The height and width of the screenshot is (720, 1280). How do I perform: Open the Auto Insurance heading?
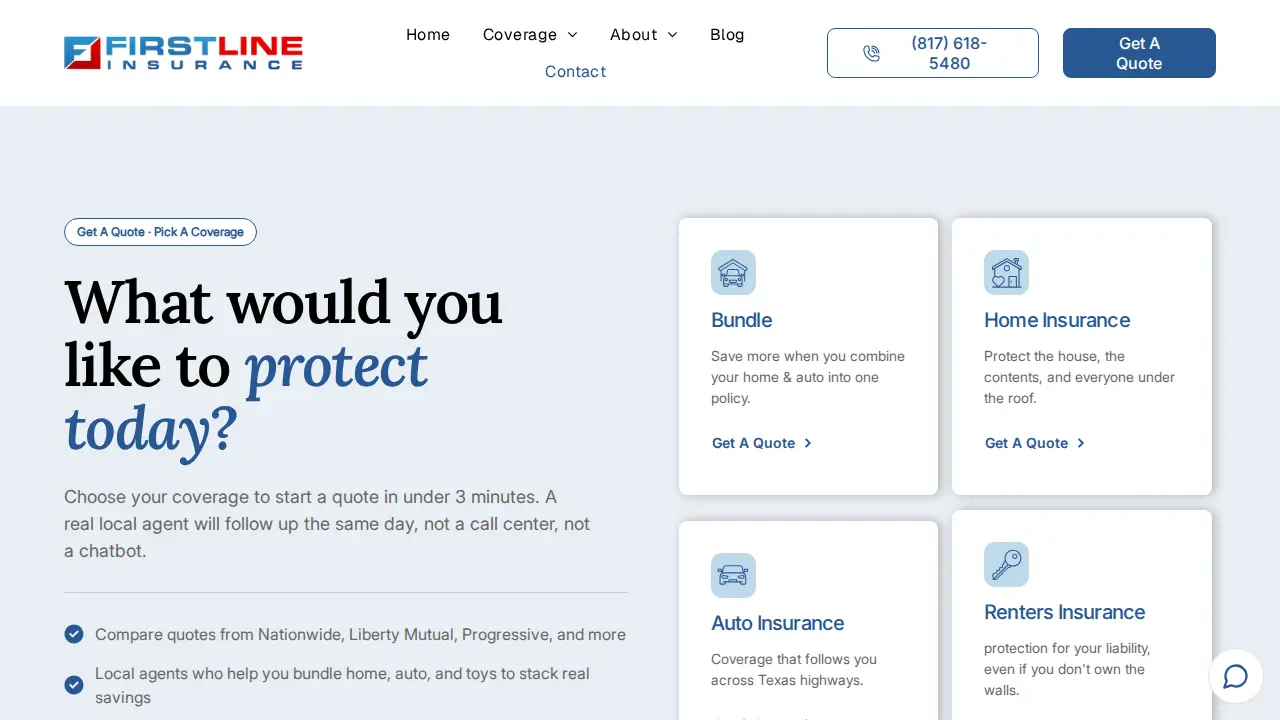[x=777, y=623]
